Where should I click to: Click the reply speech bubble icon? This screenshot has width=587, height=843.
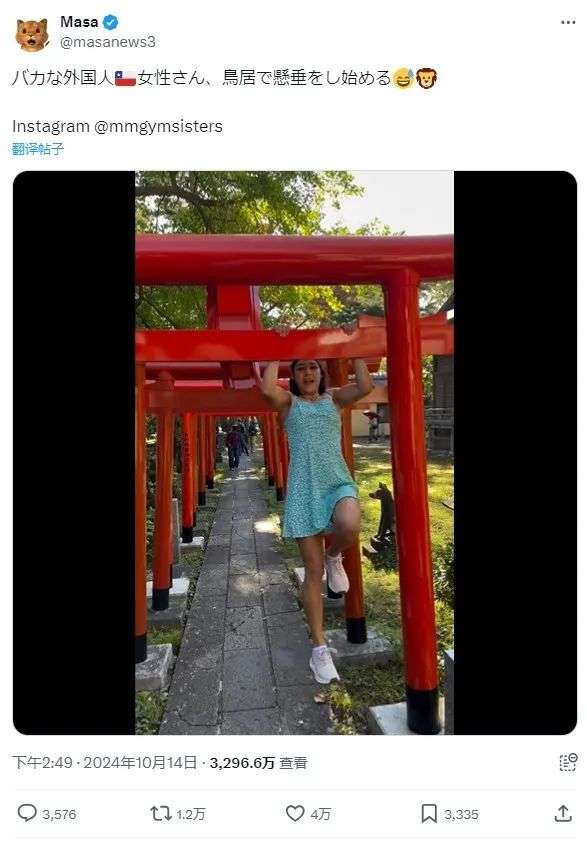tap(27, 813)
